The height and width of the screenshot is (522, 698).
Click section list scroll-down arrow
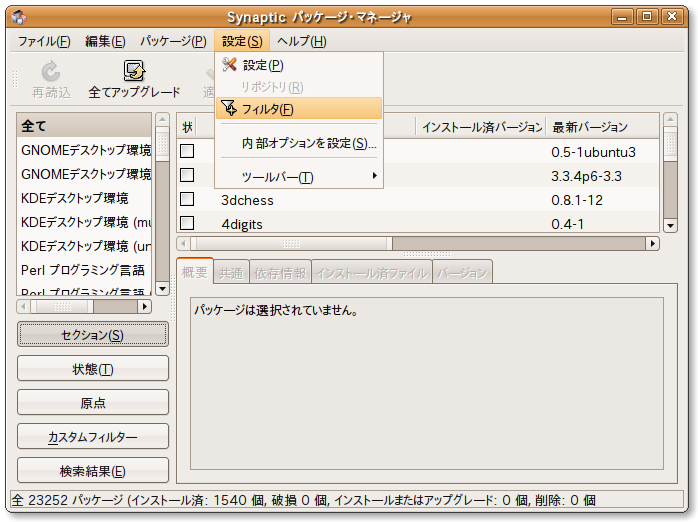tap(162, 288)
